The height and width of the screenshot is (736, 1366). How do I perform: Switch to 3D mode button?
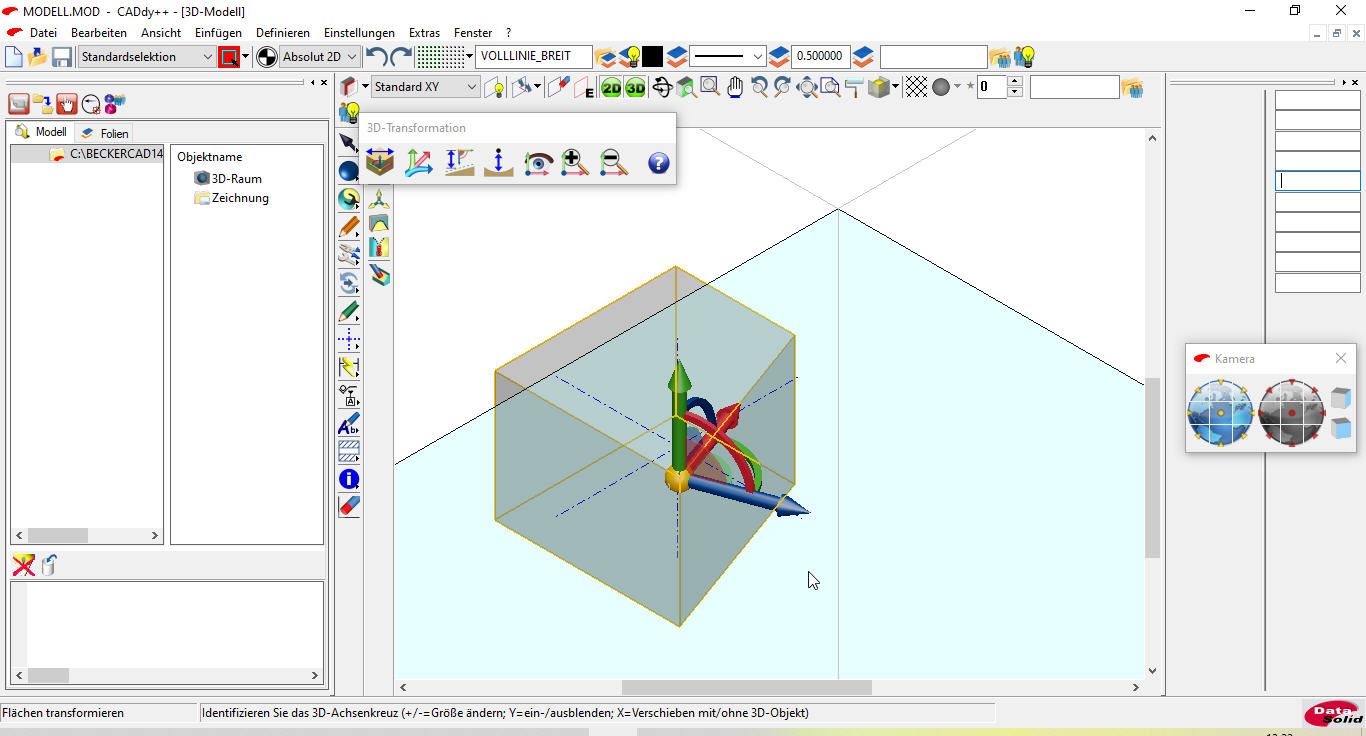point(636,88)
